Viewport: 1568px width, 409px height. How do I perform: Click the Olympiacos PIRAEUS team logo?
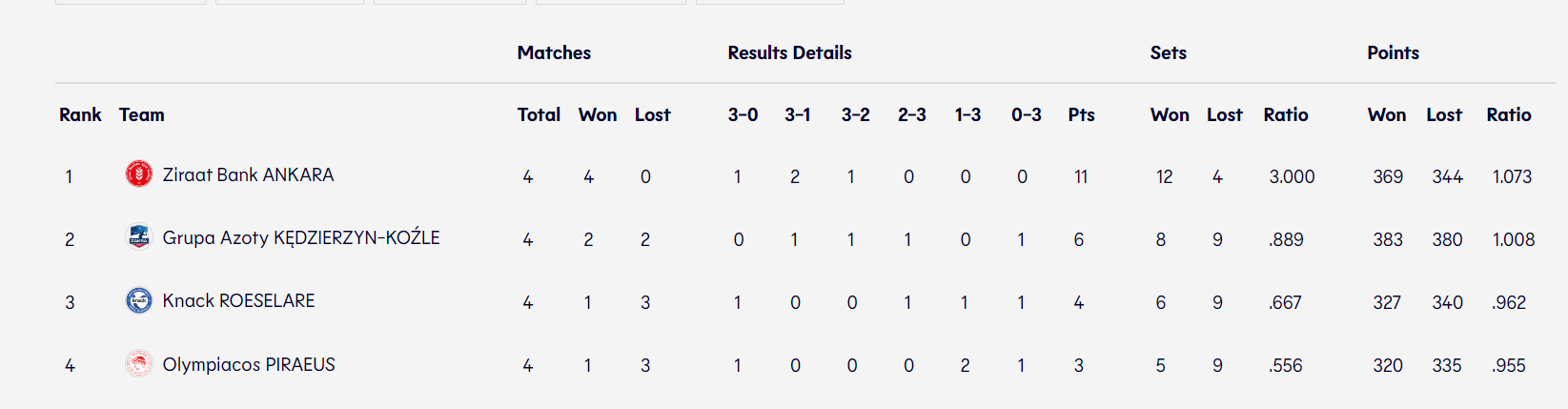click(139, 364)
